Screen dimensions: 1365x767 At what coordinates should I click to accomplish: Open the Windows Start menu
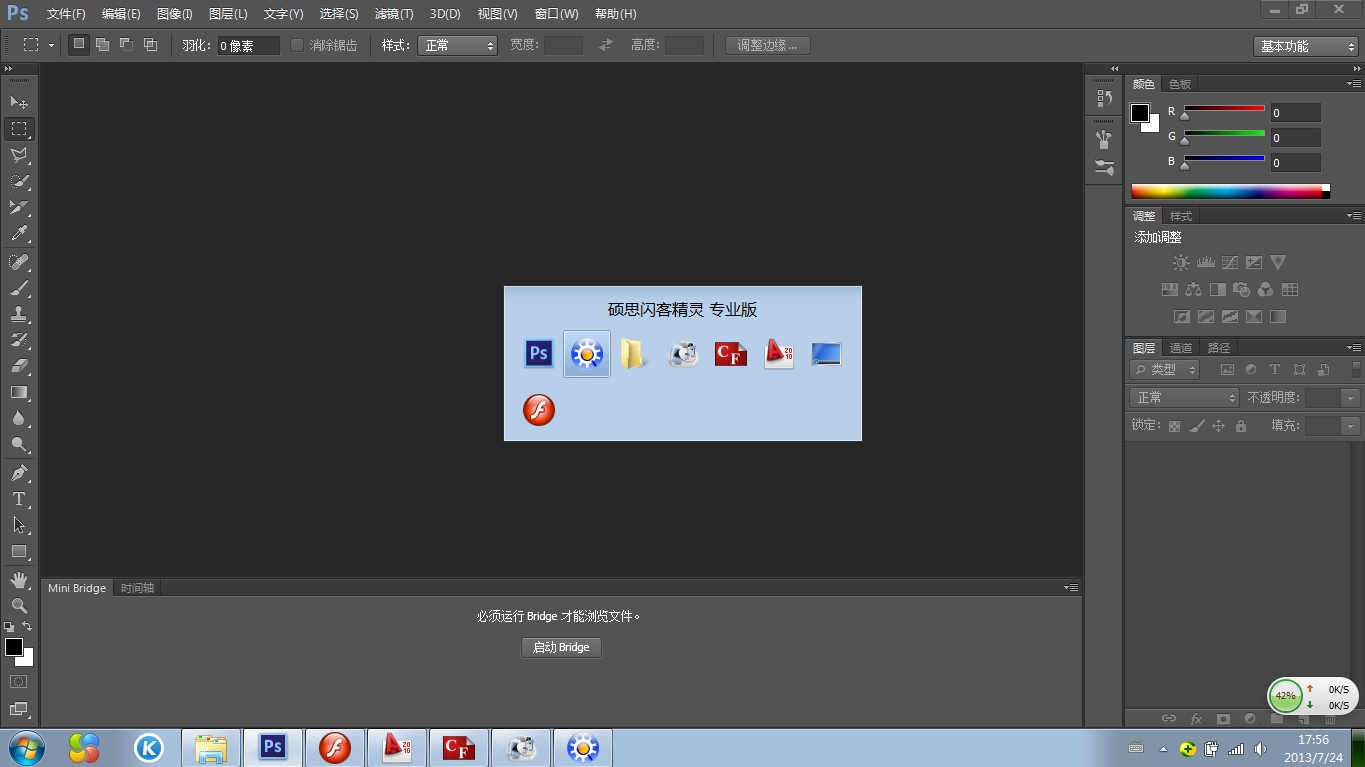[24, 747]
